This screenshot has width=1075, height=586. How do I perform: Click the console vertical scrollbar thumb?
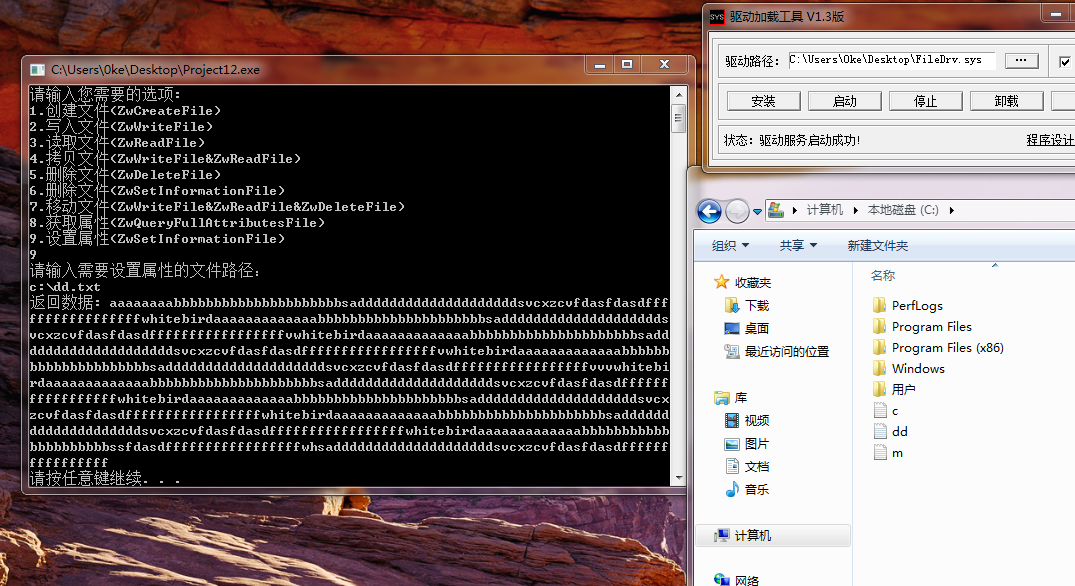click(678, 119)
